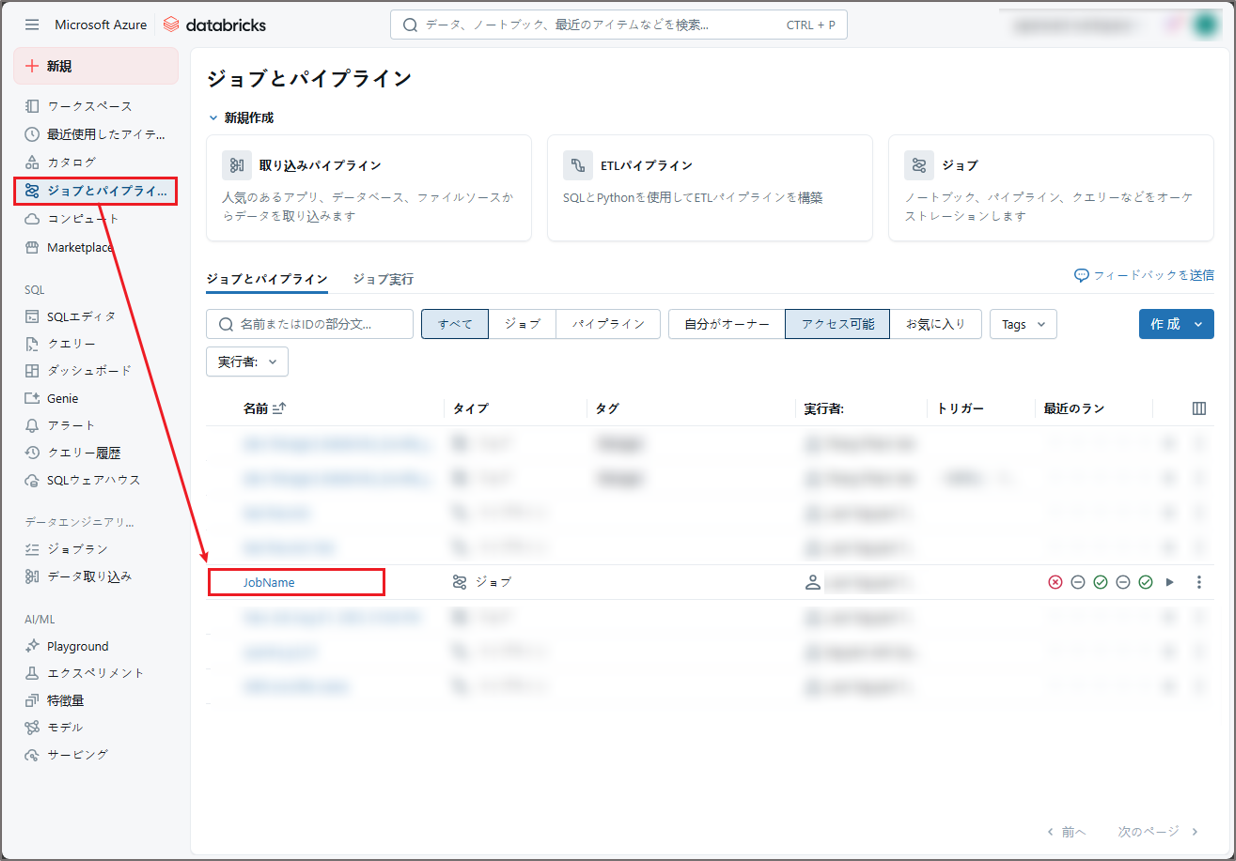Screen dimensions: 1236x861
Task: Select the ジョブとパイプライン tab
Action: coord(267,279)
